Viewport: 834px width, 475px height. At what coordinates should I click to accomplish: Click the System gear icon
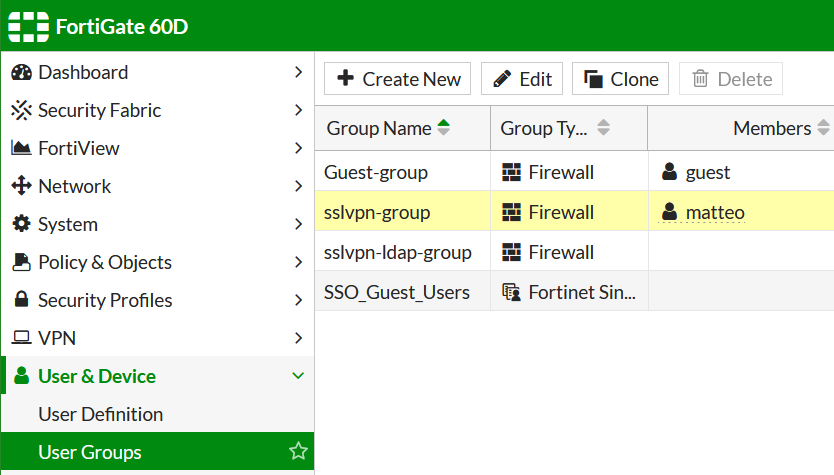[21, 223]
